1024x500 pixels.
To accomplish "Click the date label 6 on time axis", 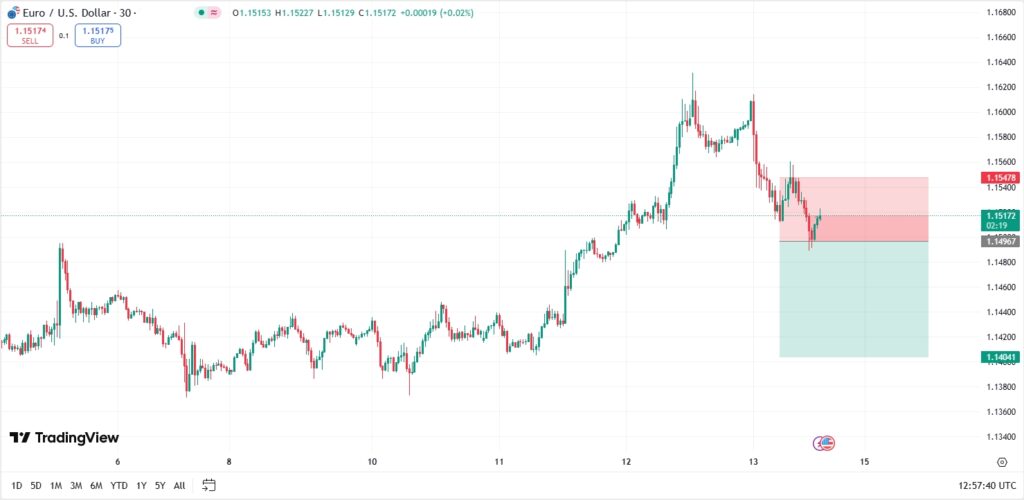I will click(x=118, y=462).
